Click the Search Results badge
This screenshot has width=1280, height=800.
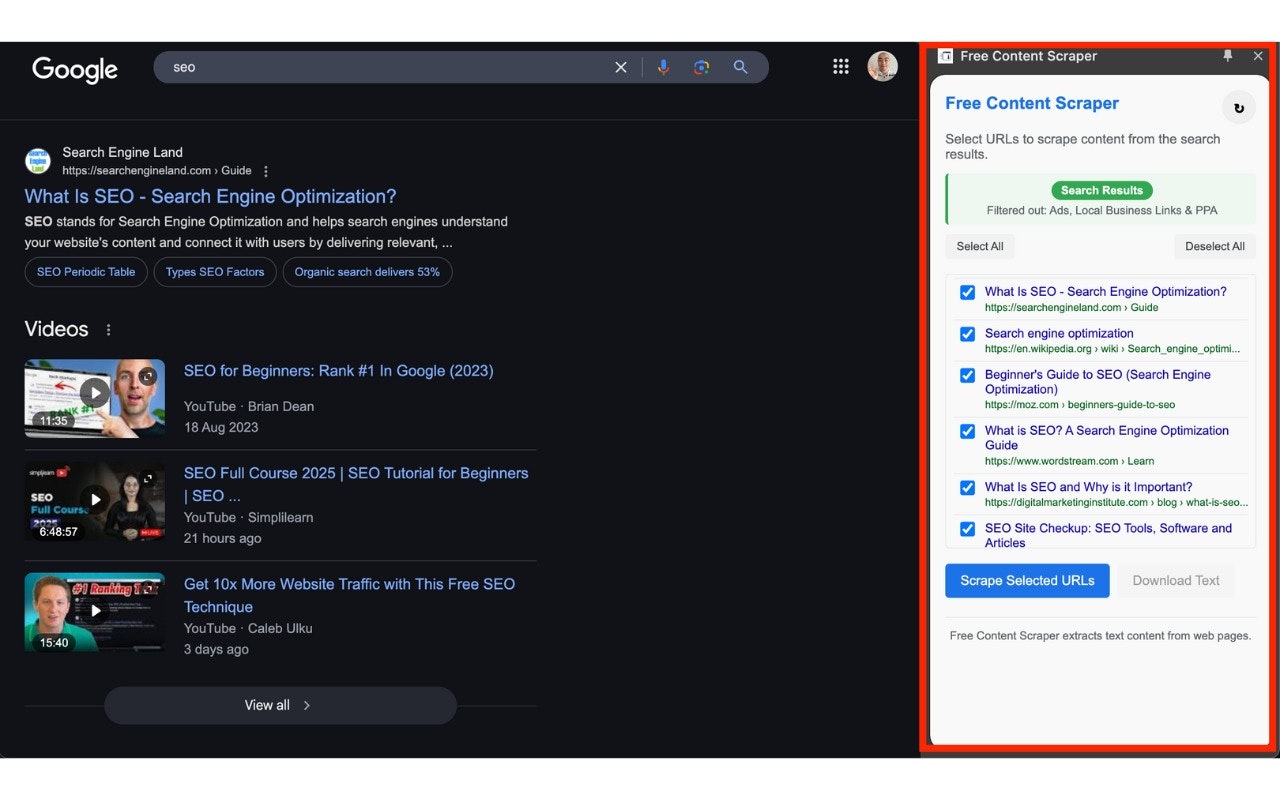(x=1101, y=190)
